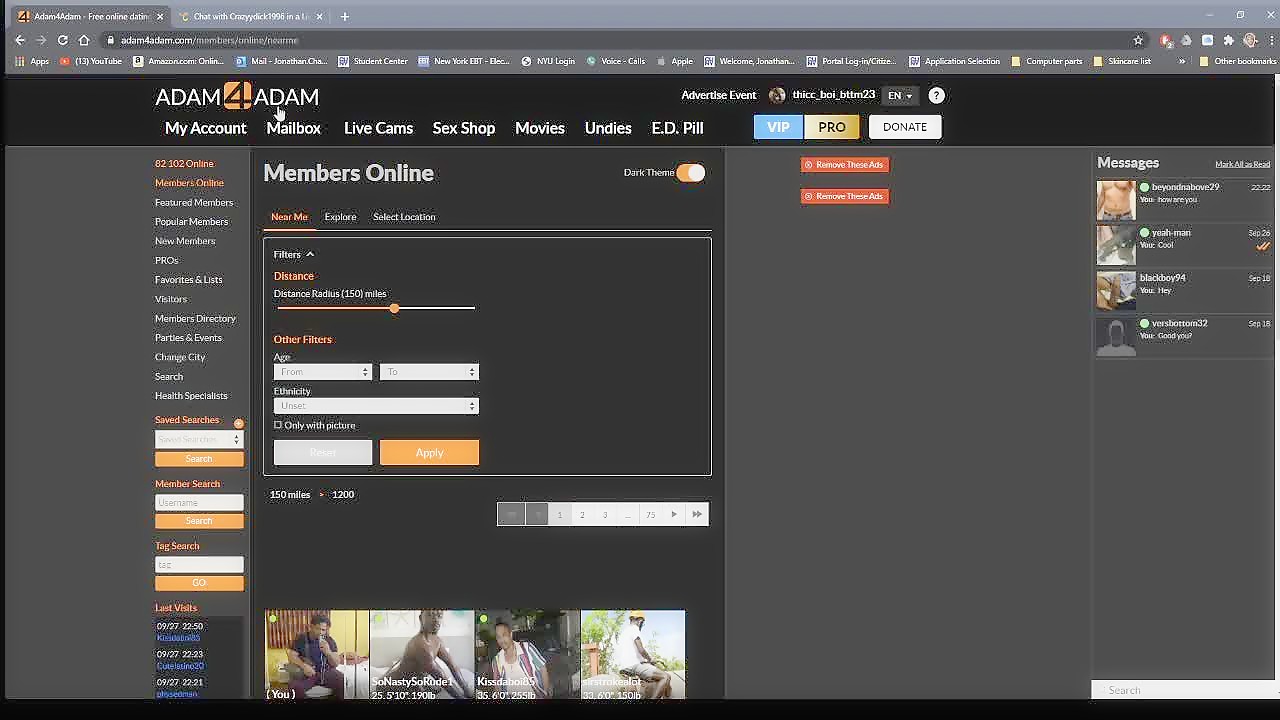Image resolution: width=1280 pixels, height=720 pixels.
Task: Open the Age From dropdown
Action: click(323, 372)
